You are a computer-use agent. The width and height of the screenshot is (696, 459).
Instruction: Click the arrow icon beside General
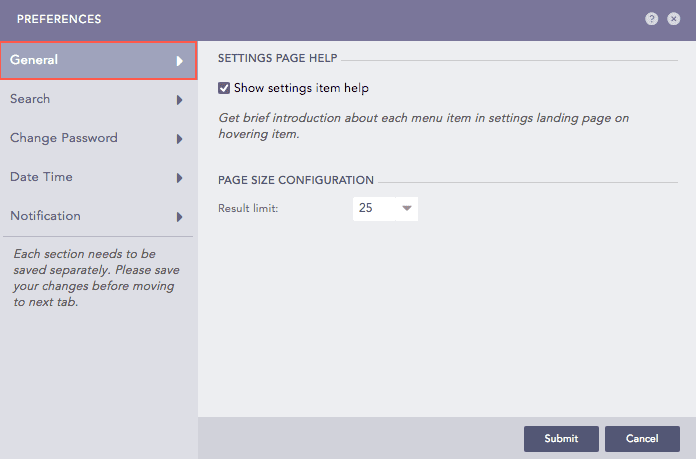pyautogui.click(x=180, y=60)
